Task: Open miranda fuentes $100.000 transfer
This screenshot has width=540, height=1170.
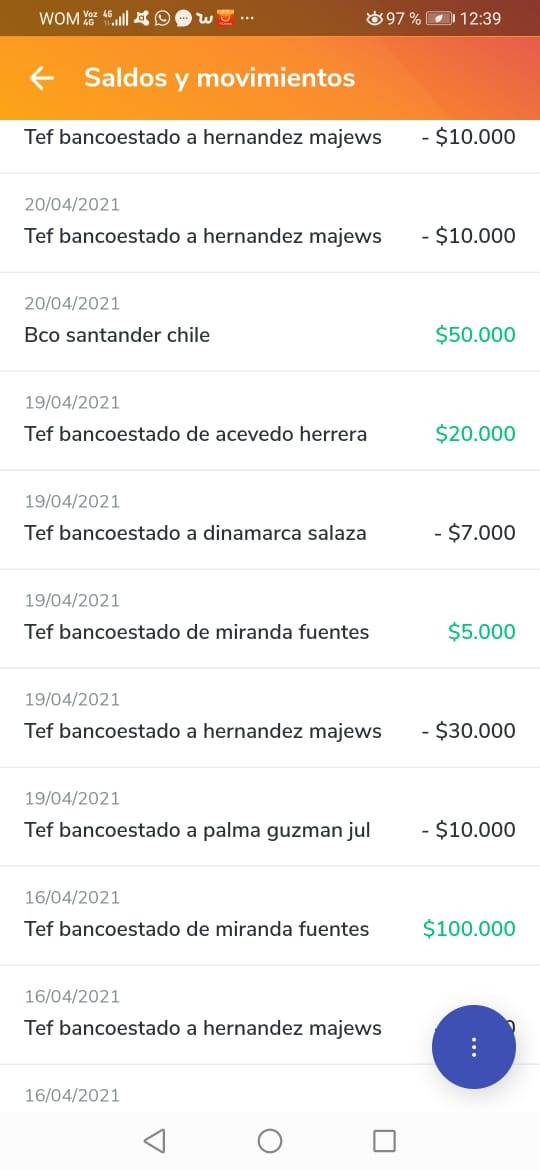Action: tap(270, 916)
